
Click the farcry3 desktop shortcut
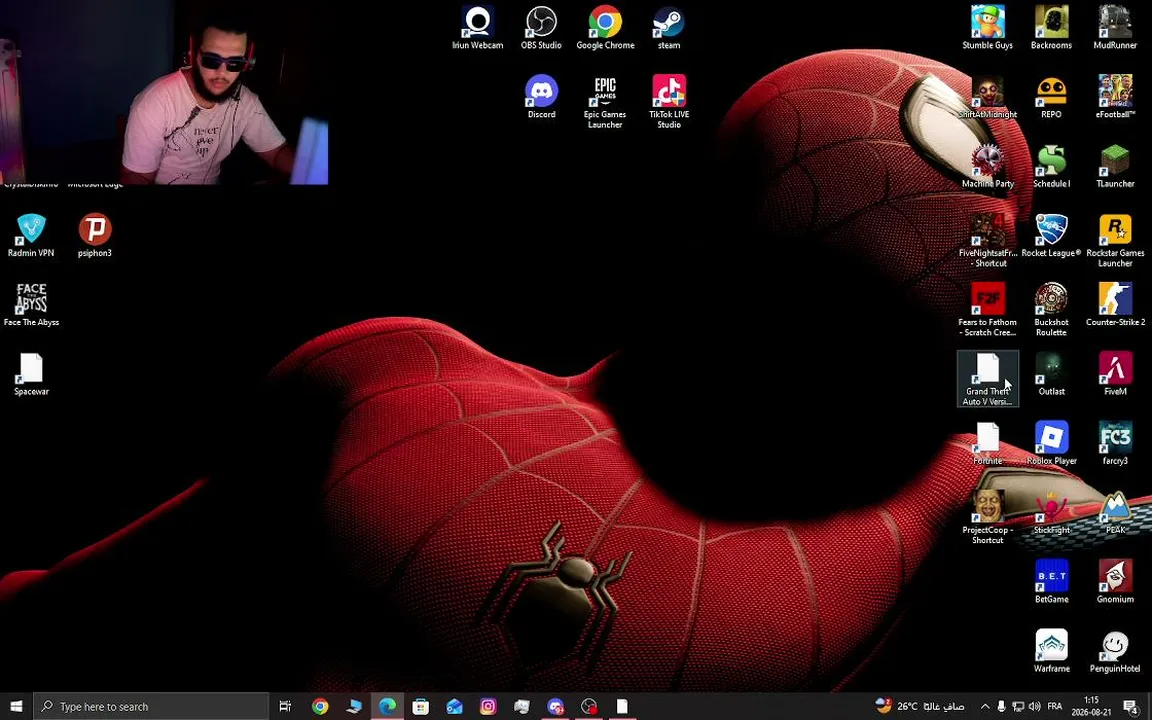(1115, 442)
